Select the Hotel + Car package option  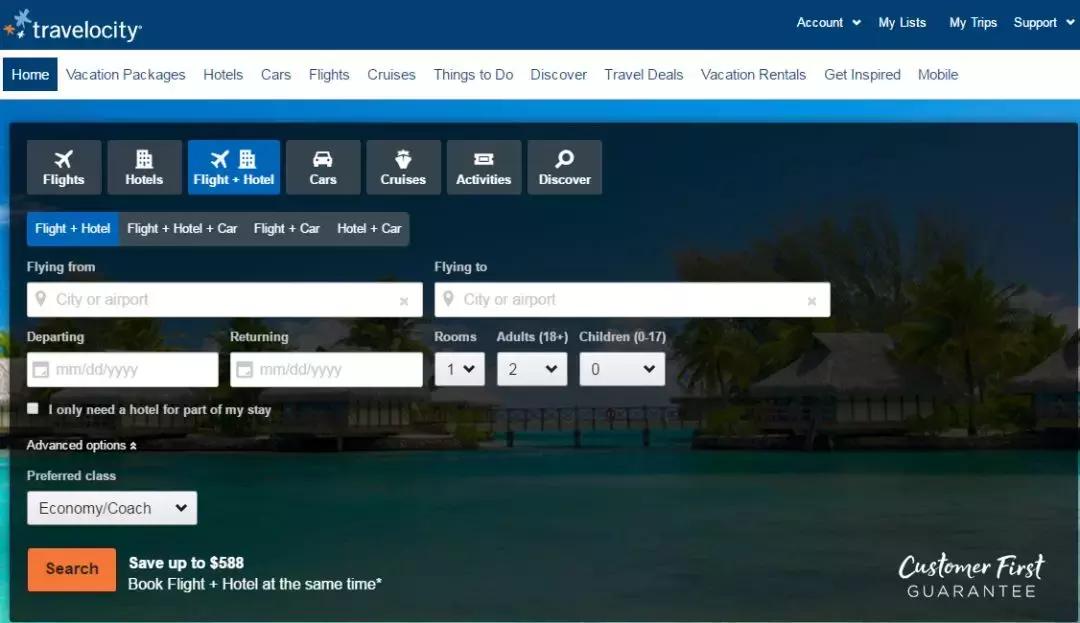(369, 229)
